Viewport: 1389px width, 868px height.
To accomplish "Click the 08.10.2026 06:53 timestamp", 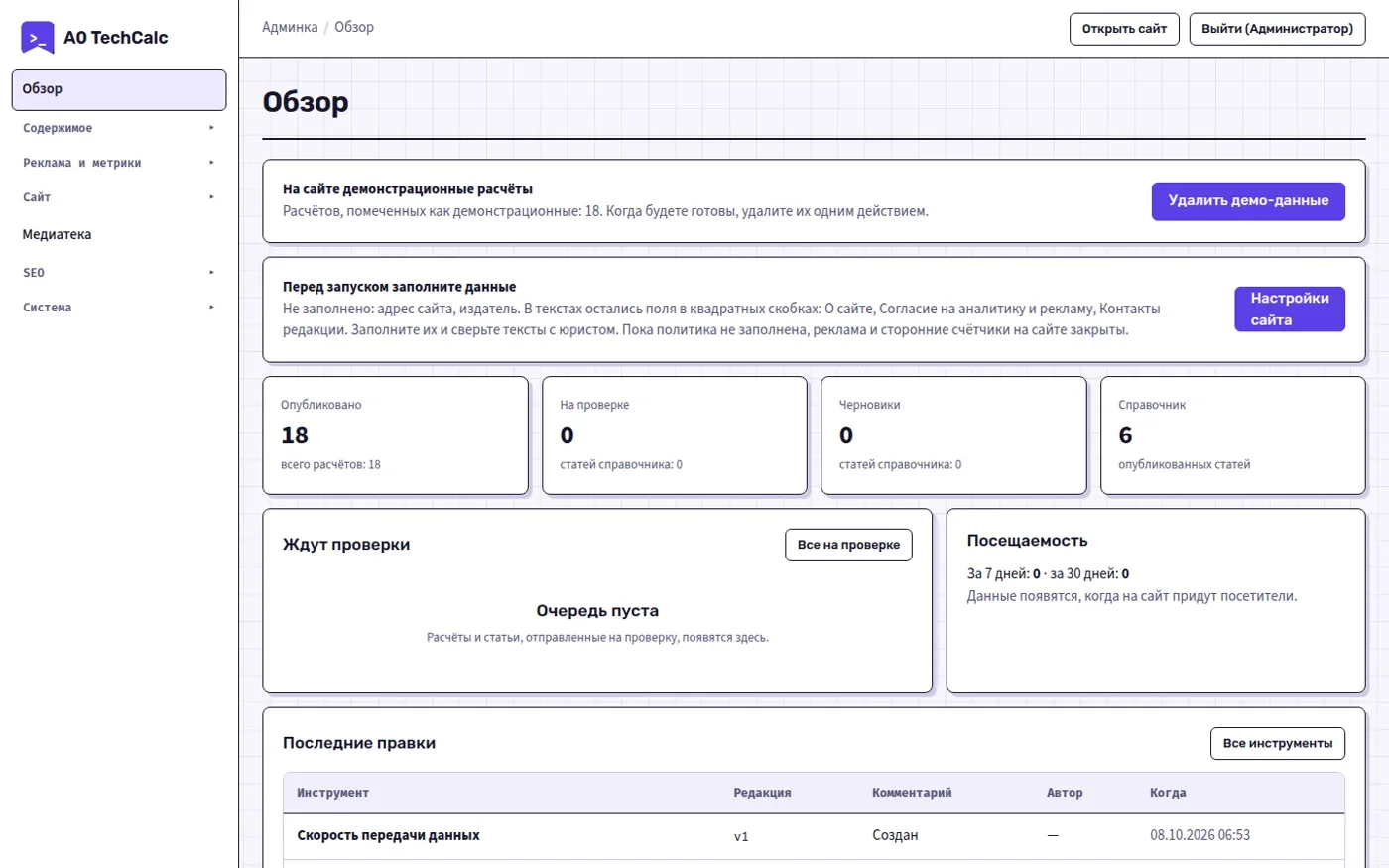I will [x=1200, y=835].
